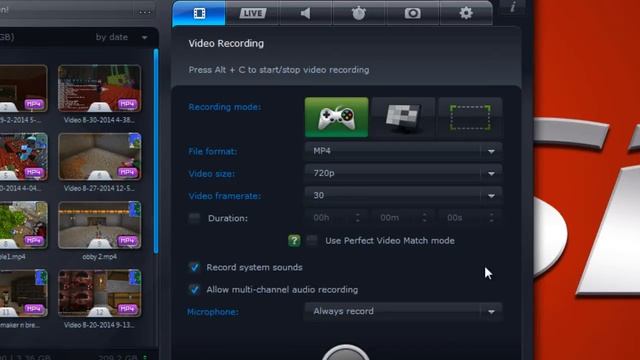Image resolution: width=640 pixels, height=360 pixels.
Task: Select the obby 2.mp4 thumbnail
Action: [100, 225]
